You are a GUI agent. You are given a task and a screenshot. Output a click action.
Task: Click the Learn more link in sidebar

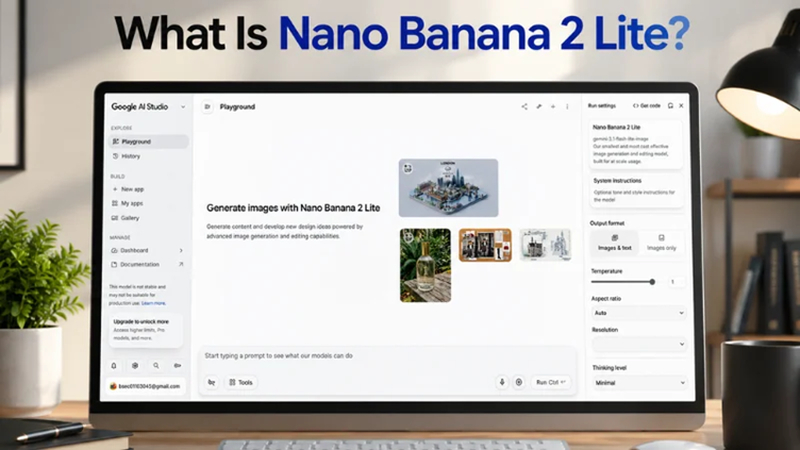coord(153,303)
